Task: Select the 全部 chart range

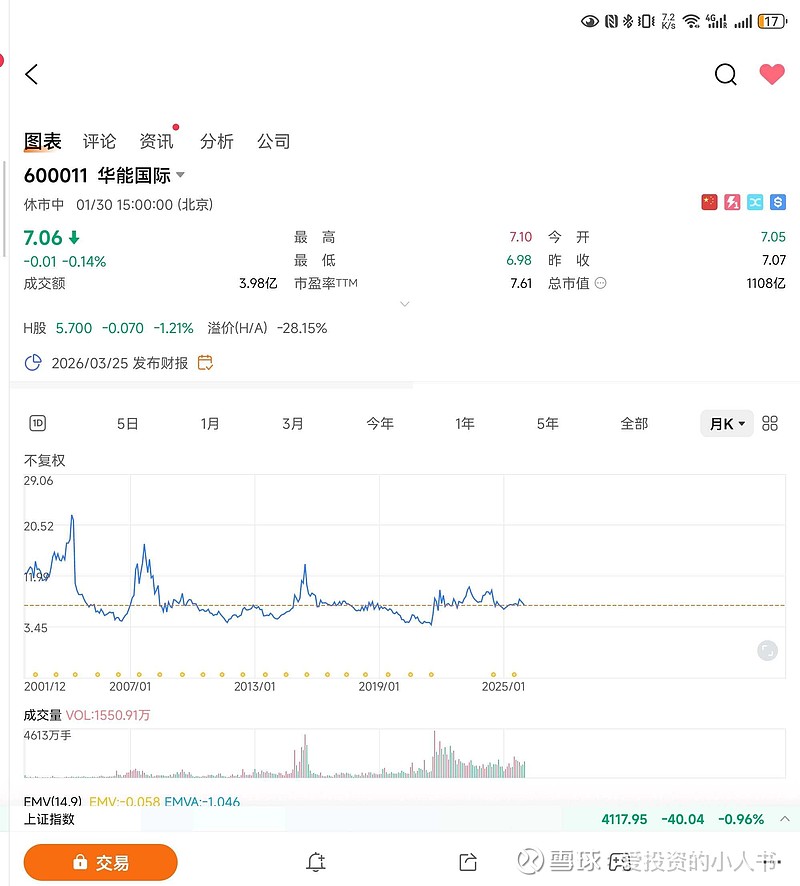Action: point(634,423)
